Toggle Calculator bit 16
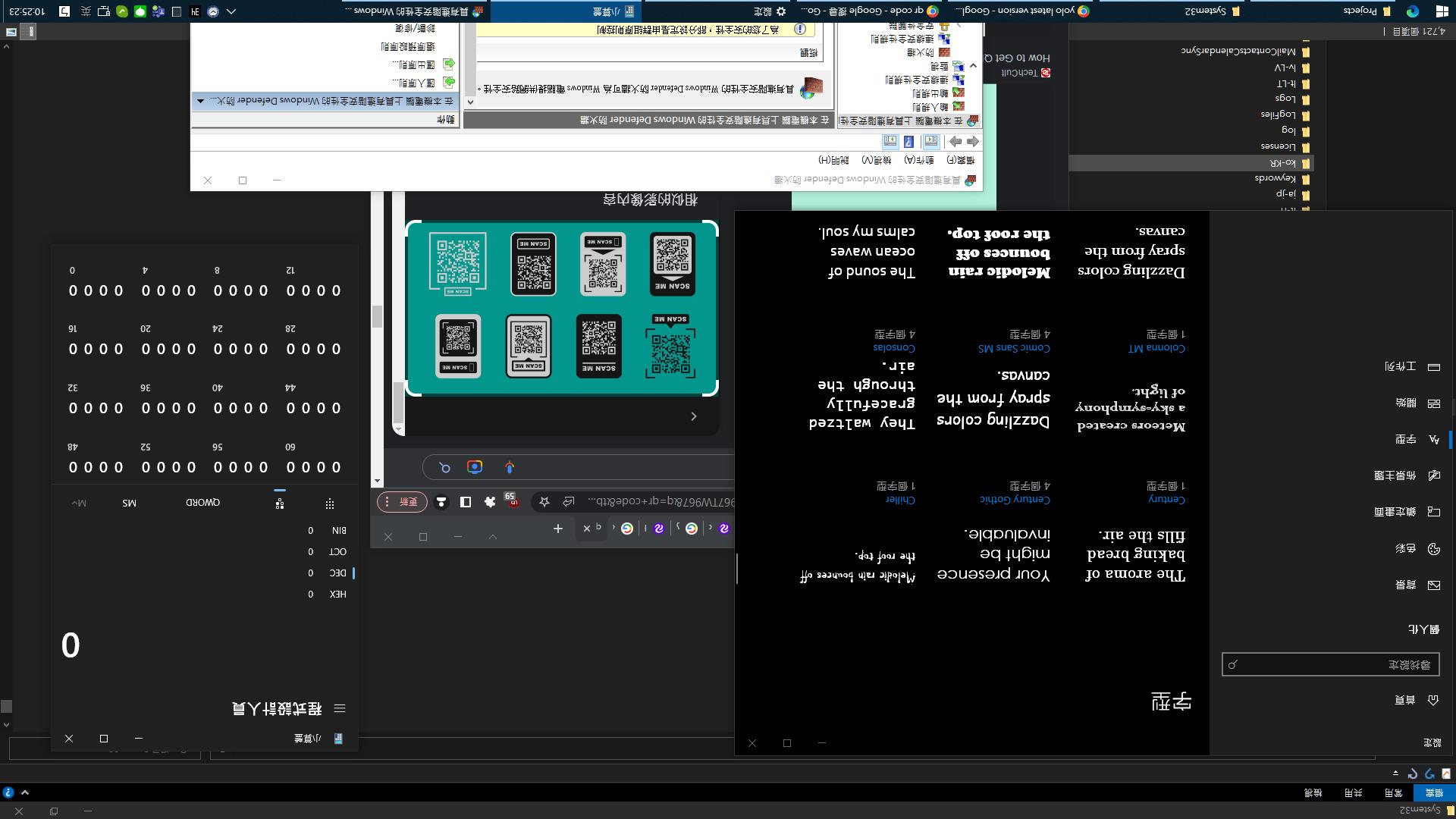 click(x=73, y=349)
